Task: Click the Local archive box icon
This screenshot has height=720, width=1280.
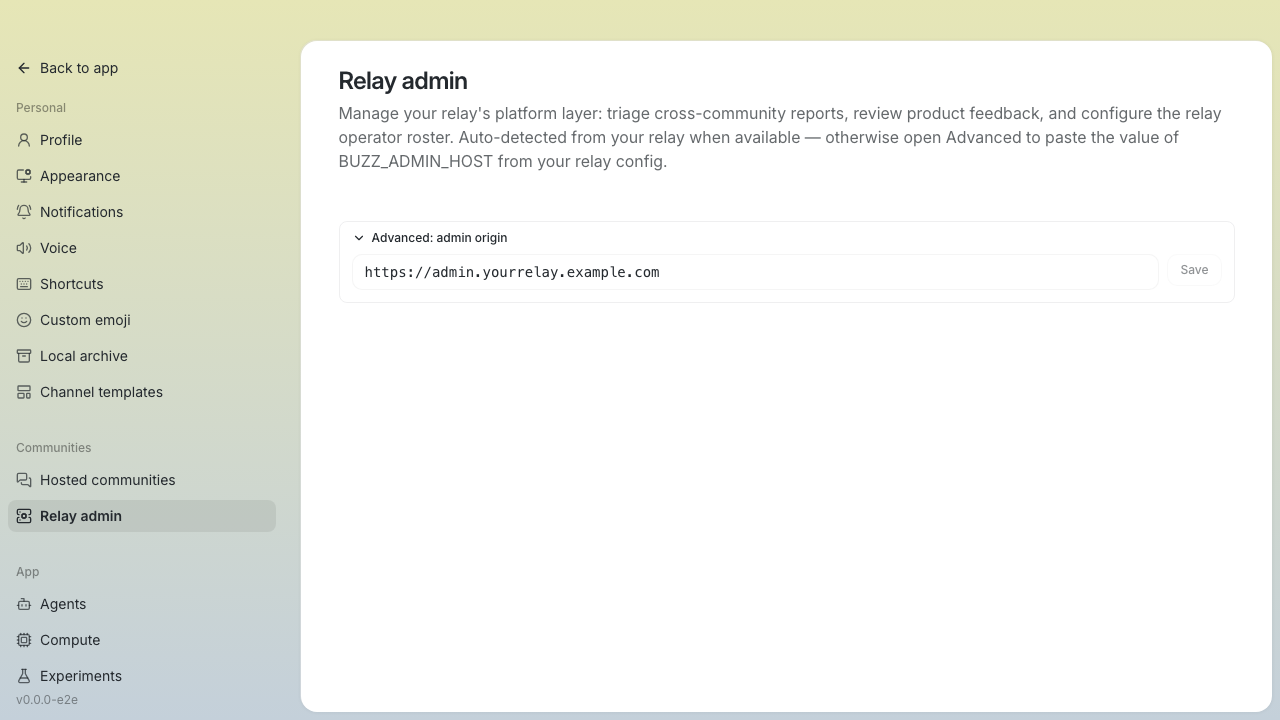Action: click(24, 356)
